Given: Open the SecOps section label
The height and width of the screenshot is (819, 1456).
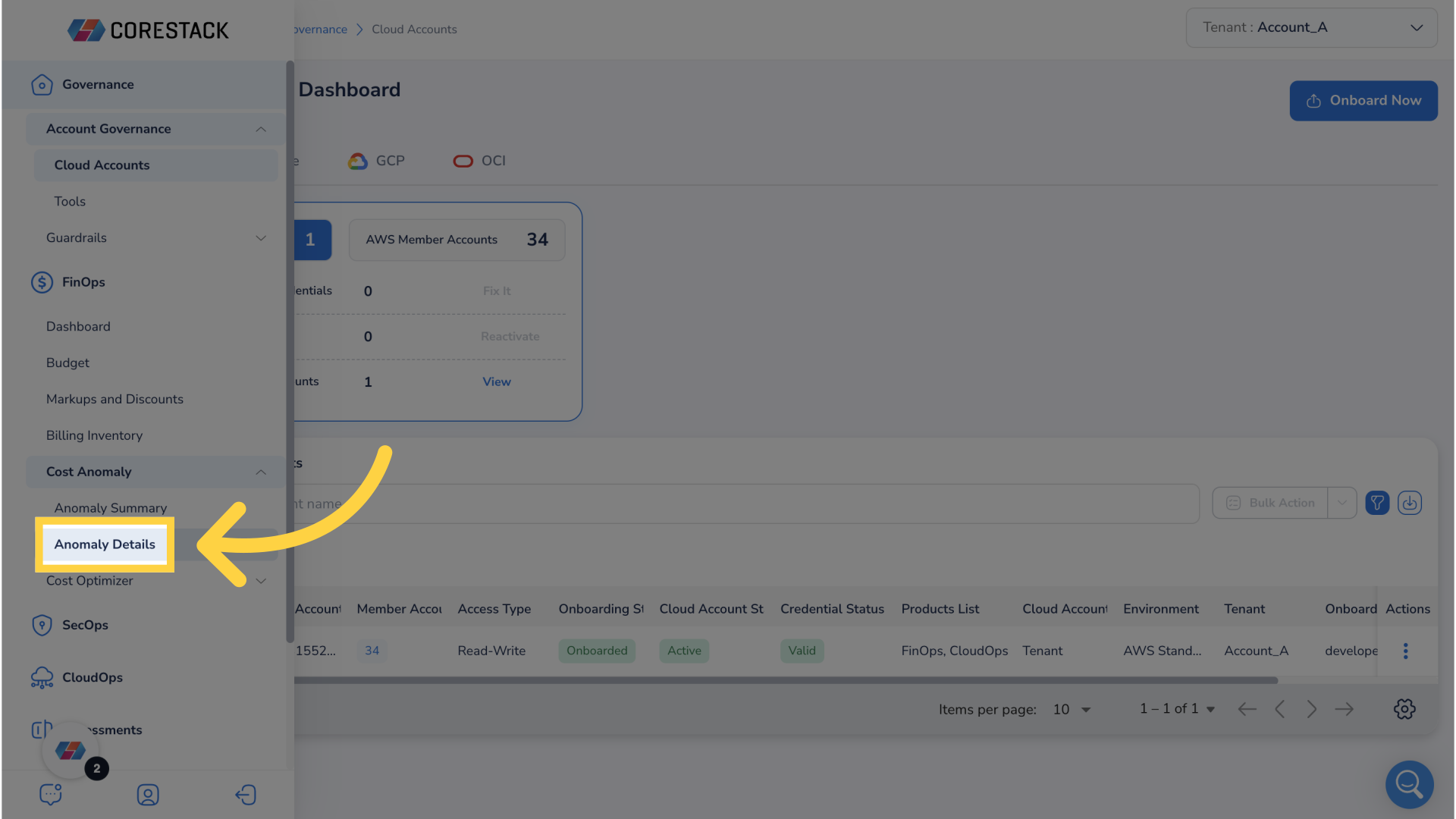Looking at the screenshot, I should click(85, 625).
